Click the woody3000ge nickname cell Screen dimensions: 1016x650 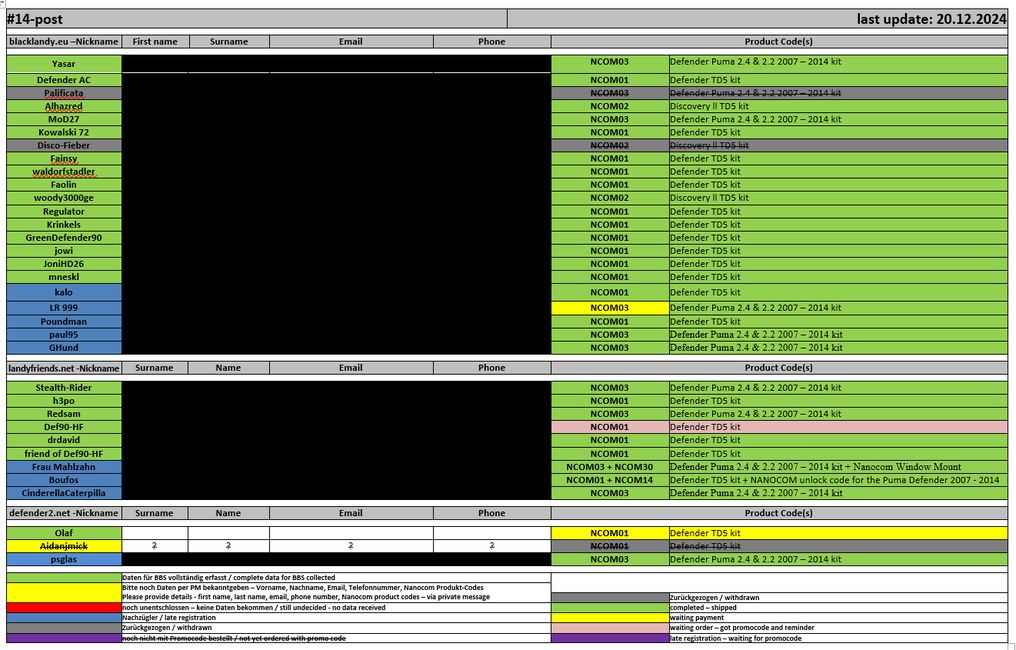click(64, 198)
